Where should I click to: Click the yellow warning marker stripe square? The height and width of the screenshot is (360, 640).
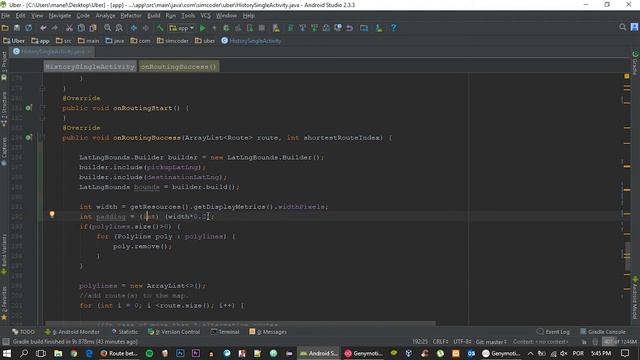(x=627, y=76)
